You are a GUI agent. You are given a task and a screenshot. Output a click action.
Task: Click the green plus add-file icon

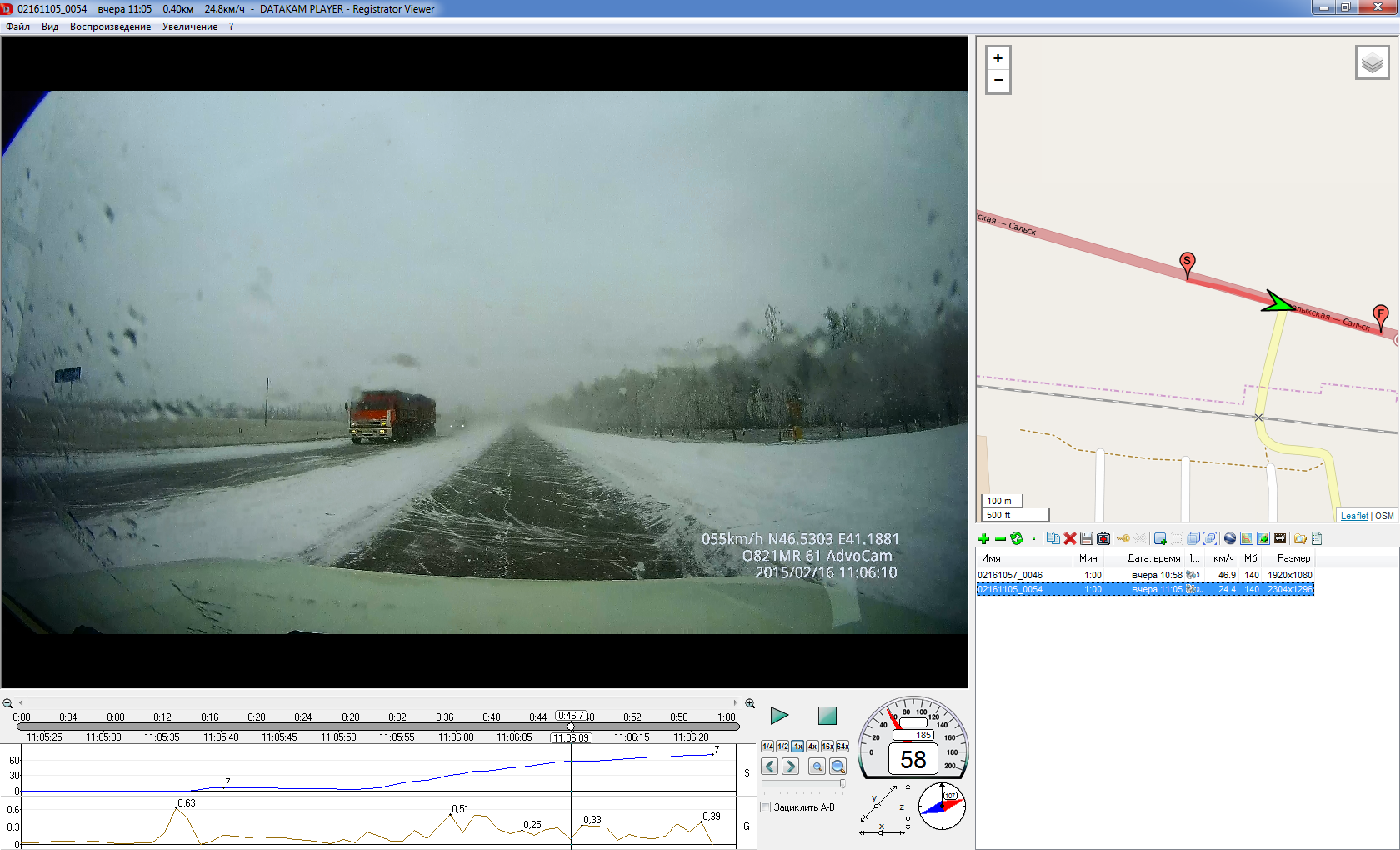pos(983,539)
